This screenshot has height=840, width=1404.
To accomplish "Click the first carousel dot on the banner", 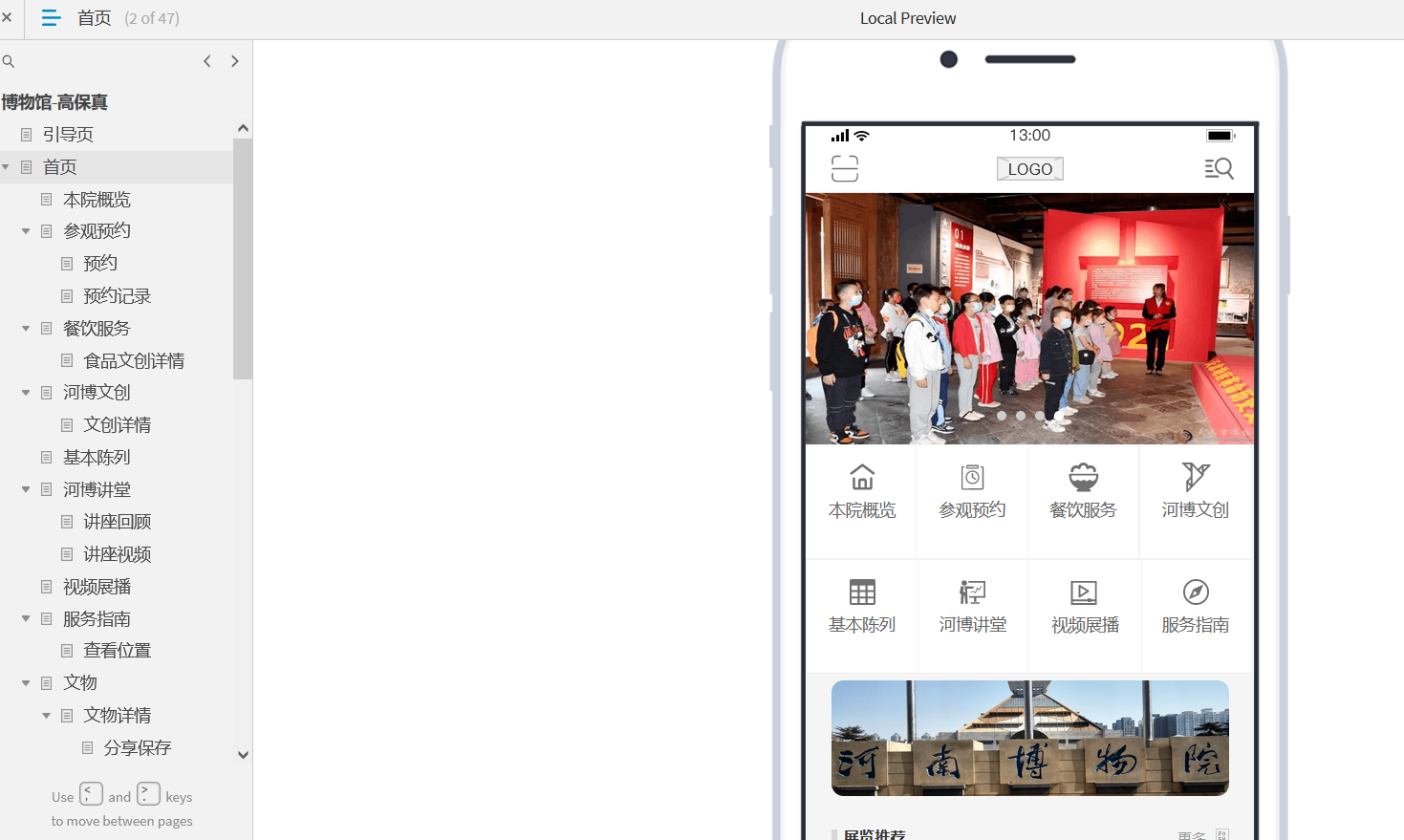I will pyautogui.click(x=1002, y=416).
